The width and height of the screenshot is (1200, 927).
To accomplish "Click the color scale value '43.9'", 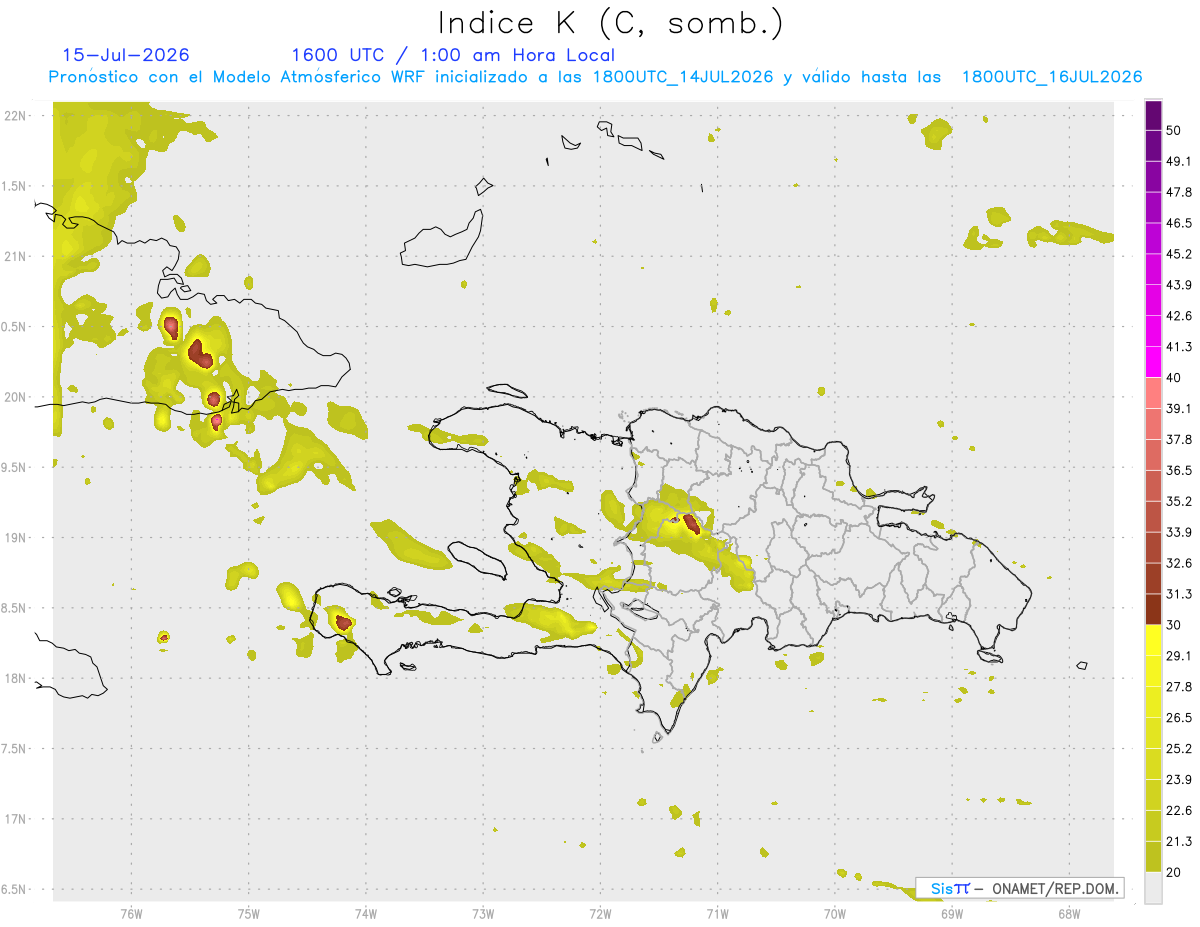I will (x=1179, y=285).
